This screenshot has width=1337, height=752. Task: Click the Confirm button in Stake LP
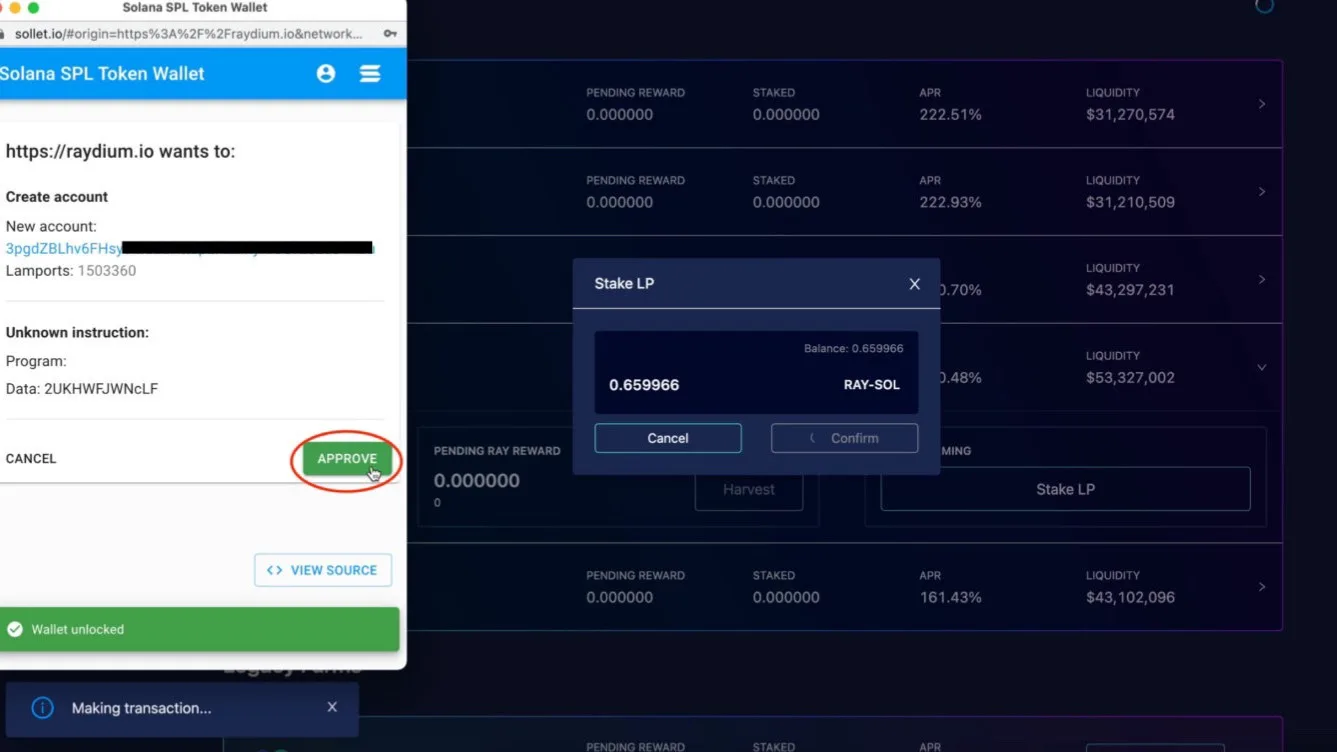tap(844, 438)
